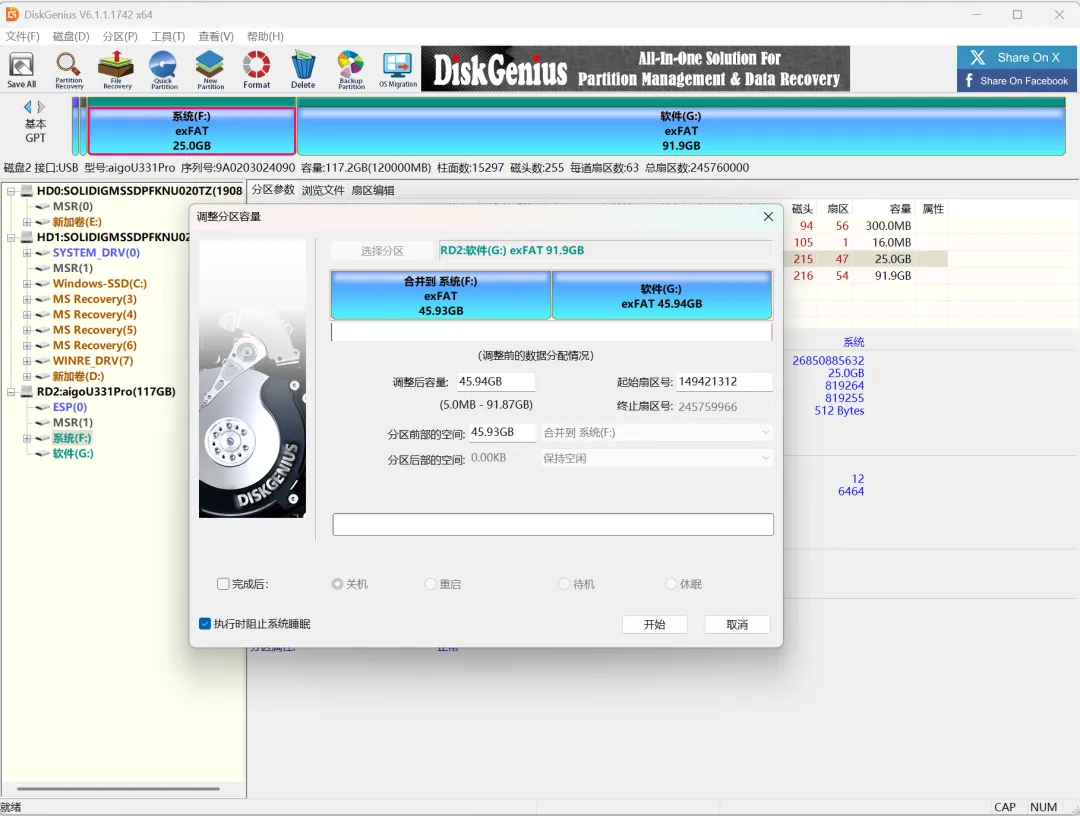This screenshot has height=816, width=1080.
Task: Create a New Partition via toolbar
Action: pos(210,70)
